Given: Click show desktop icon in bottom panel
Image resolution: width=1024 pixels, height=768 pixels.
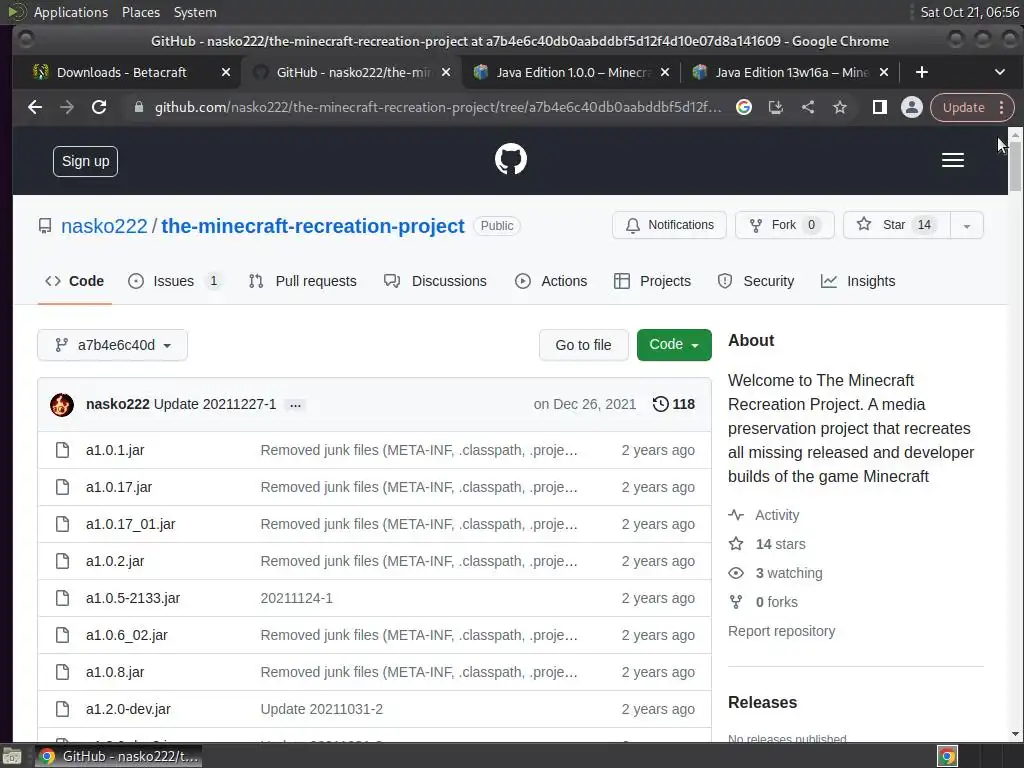Looking at the screenshot, I should coord(12,757).
